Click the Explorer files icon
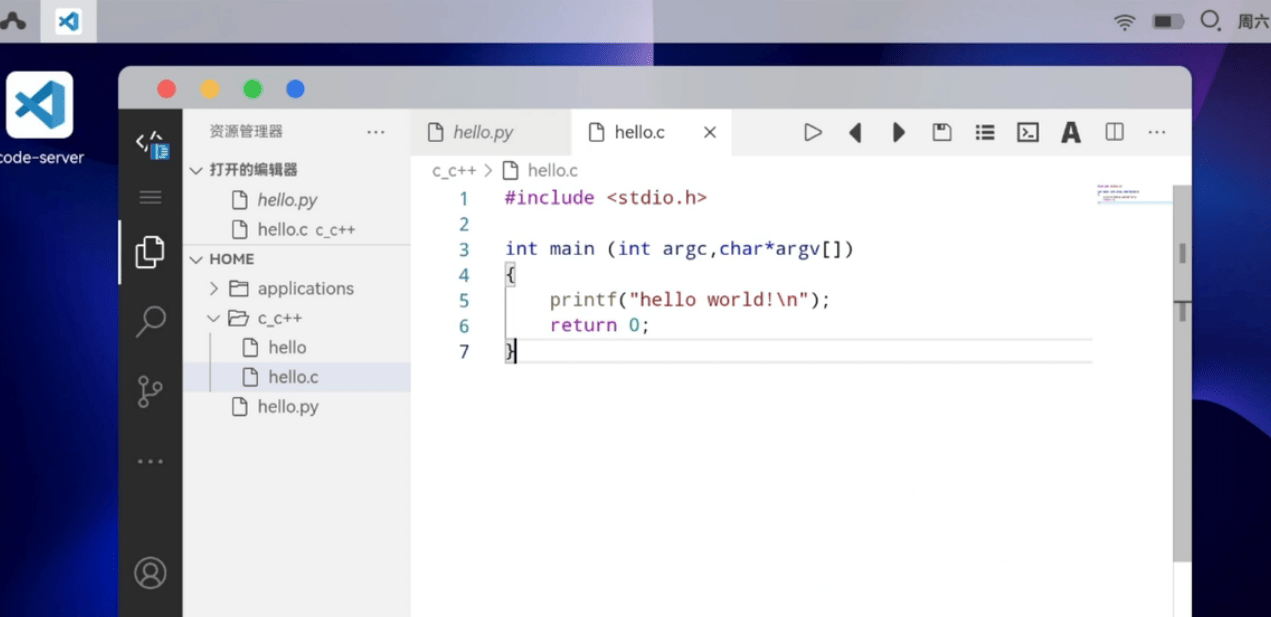Image resolution: width=1271 pixels, height=617 pixels. [150, 251]
